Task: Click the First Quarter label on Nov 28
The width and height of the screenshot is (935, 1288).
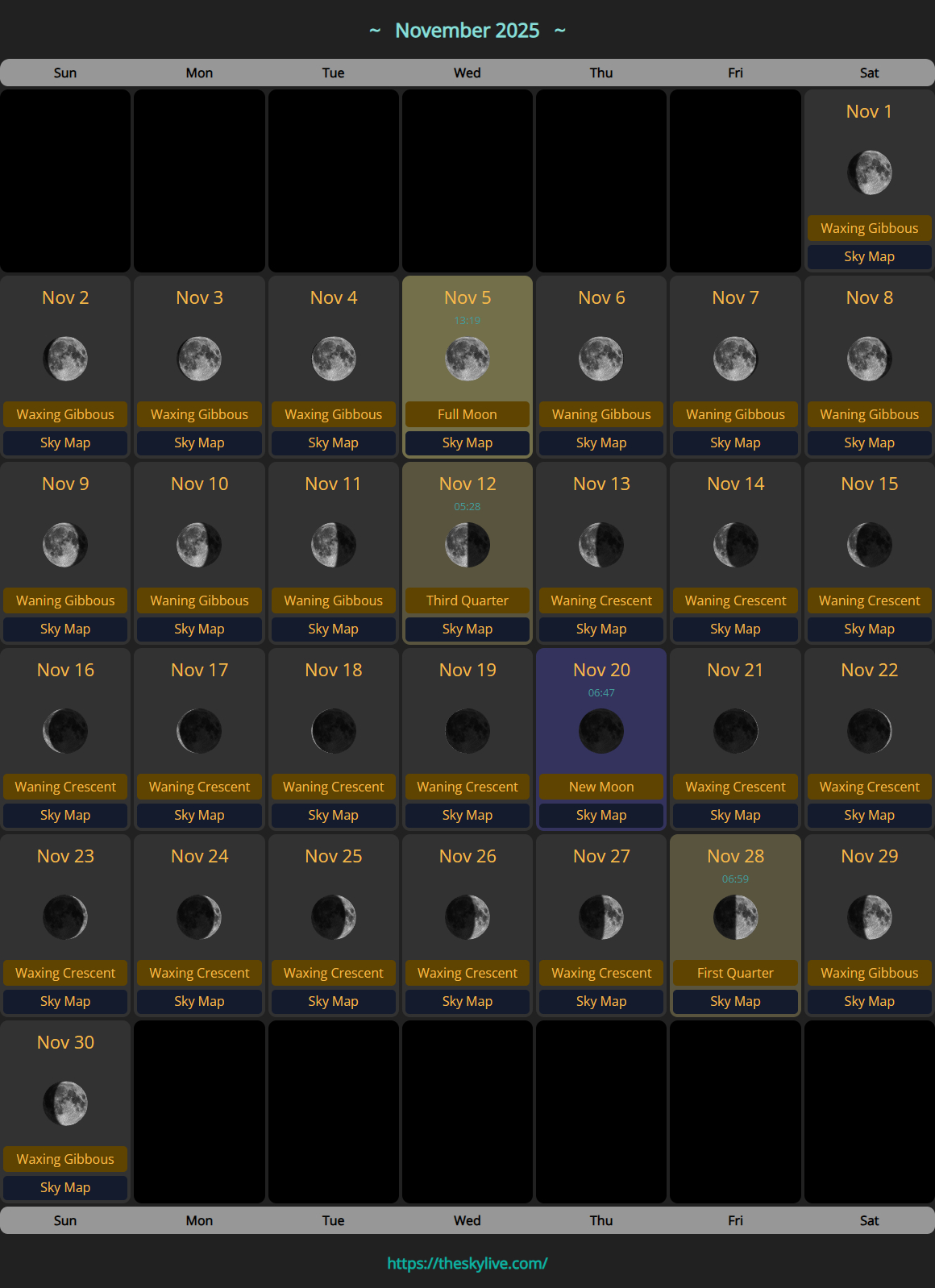Action: (x=735, y=973)
